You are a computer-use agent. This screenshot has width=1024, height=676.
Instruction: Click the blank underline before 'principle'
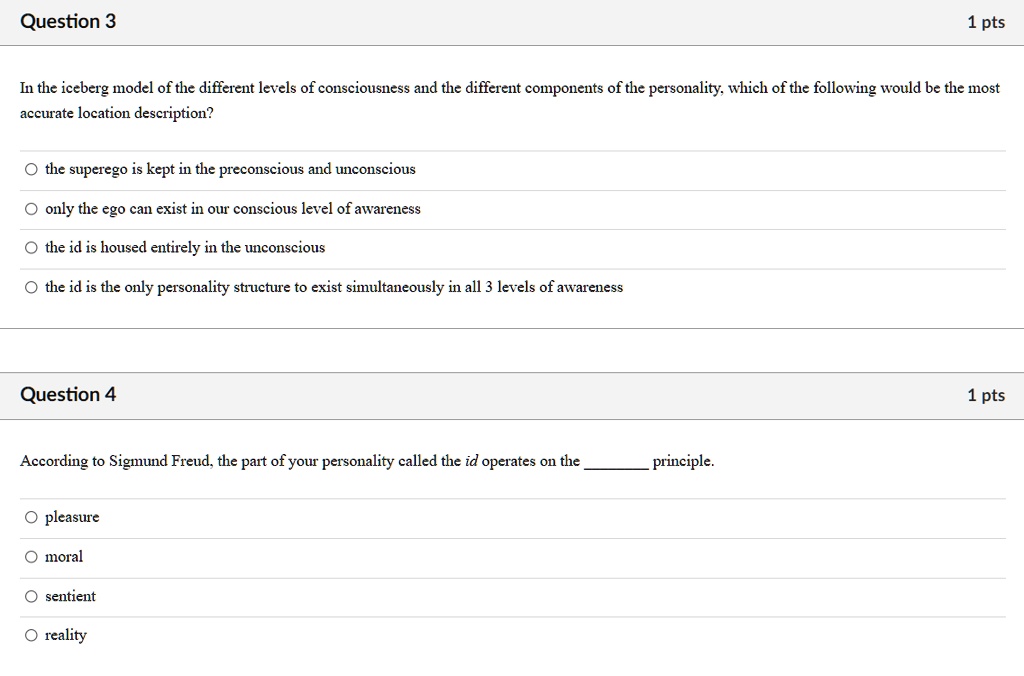pyautogui.click(x=616, y=466)
